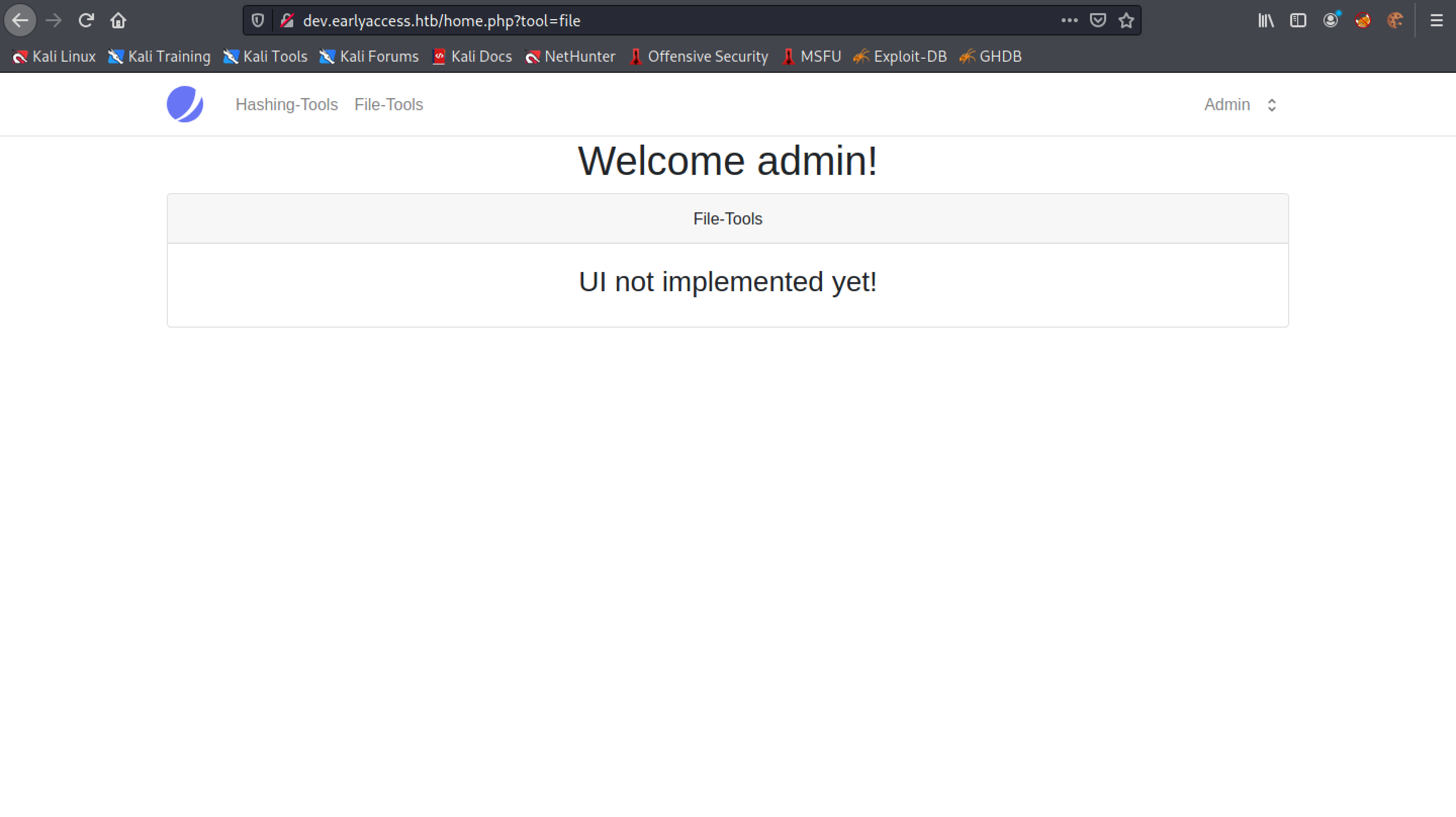This screenshot has height=817, width=1456.
Task: Select File-Tools in the navbar
Action: pos(389,105)
